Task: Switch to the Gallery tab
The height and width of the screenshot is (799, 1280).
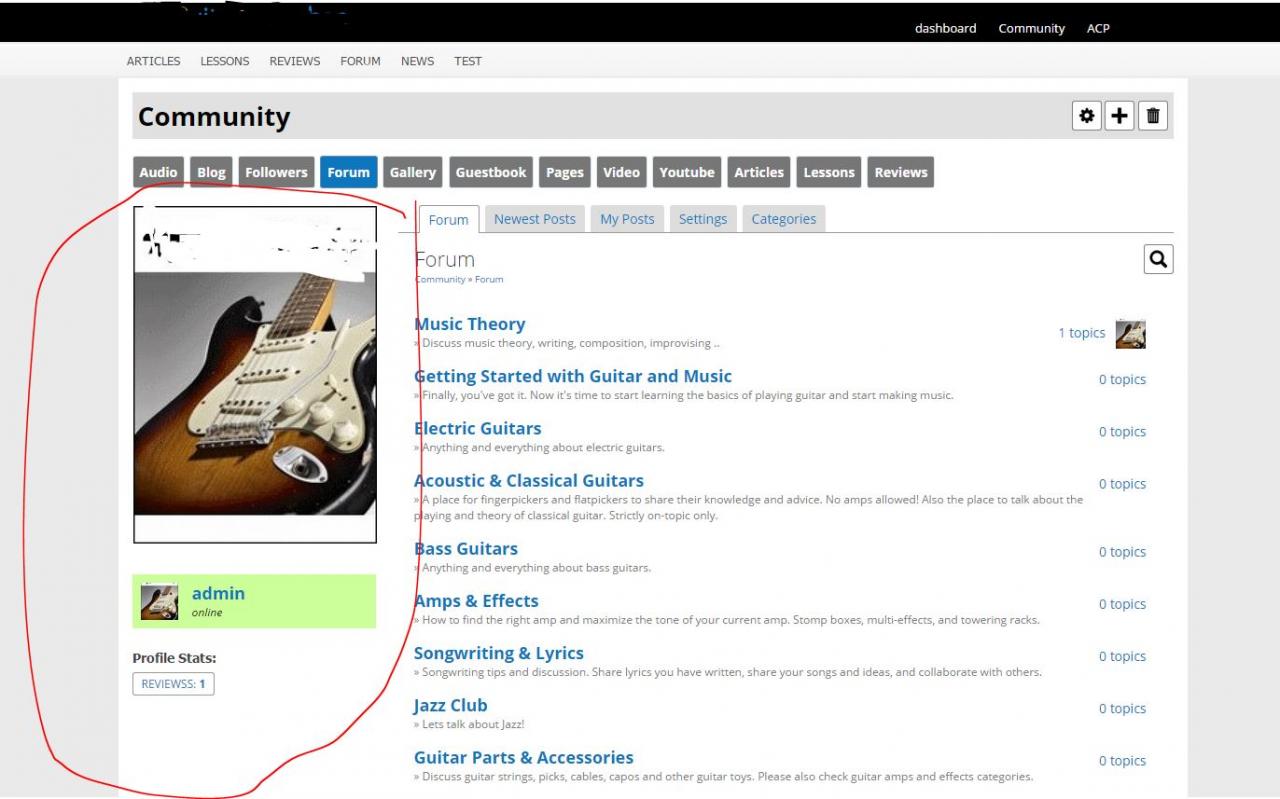Action: click(x=413, y=172)
